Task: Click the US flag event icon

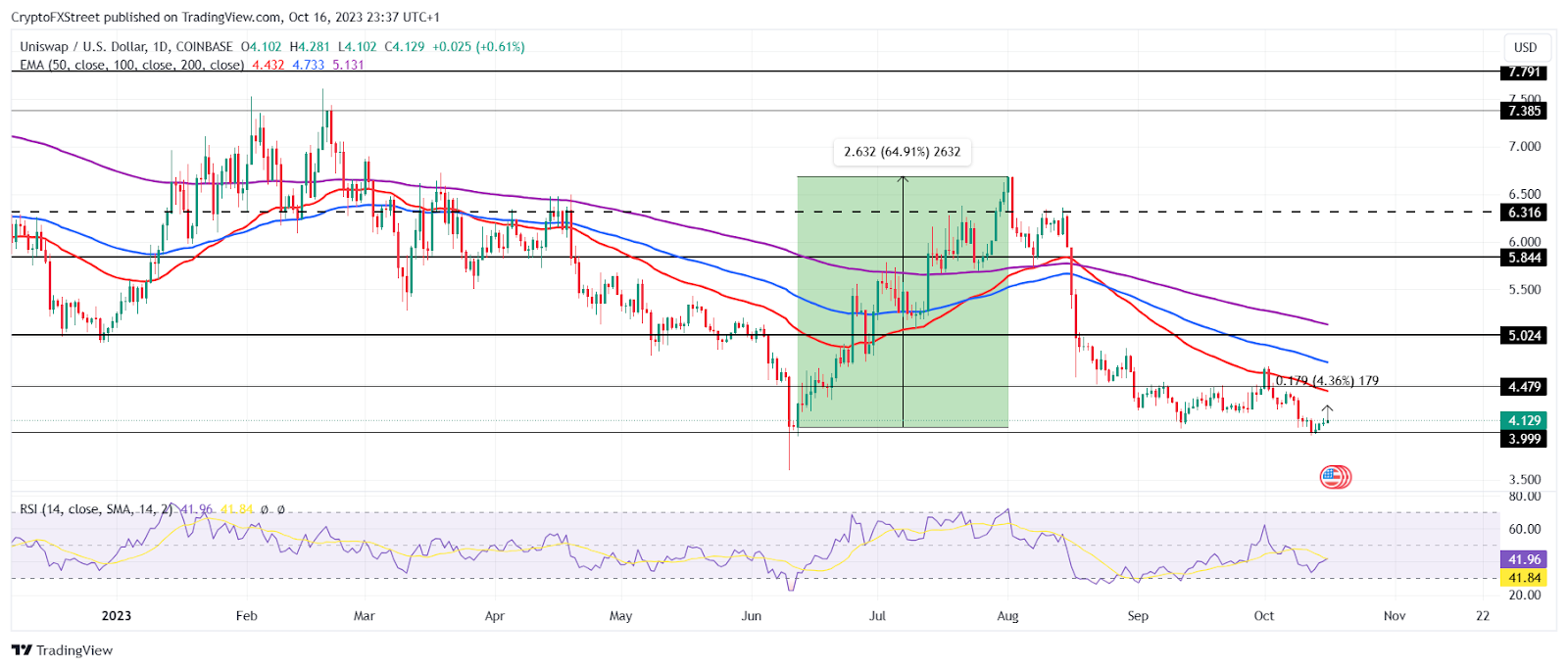Action: pos(1333,477)
